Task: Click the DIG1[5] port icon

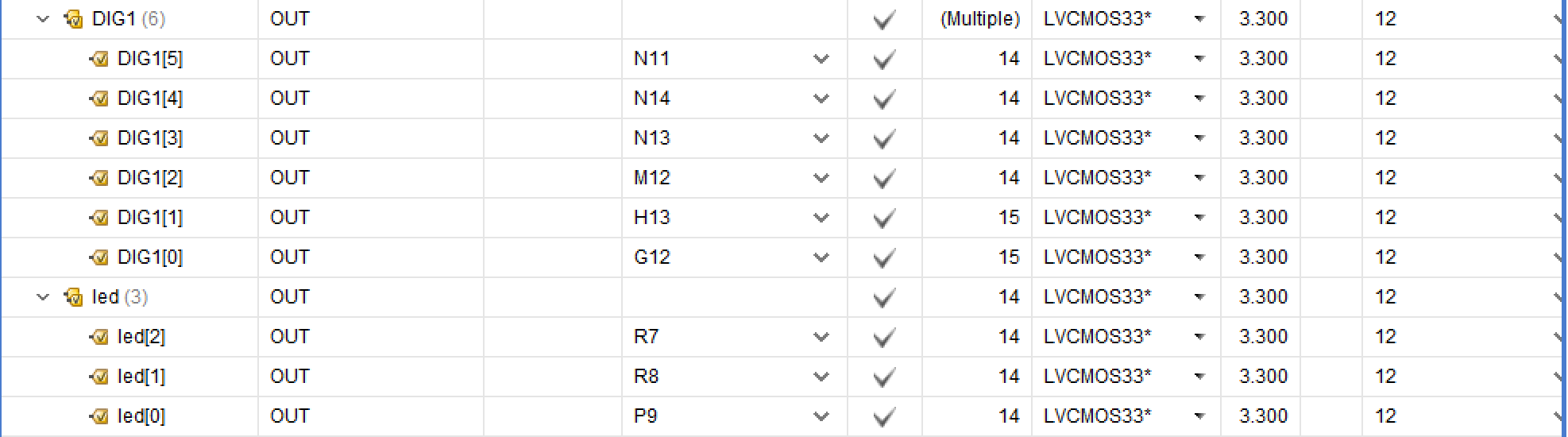Action: [x=98, y=59]
